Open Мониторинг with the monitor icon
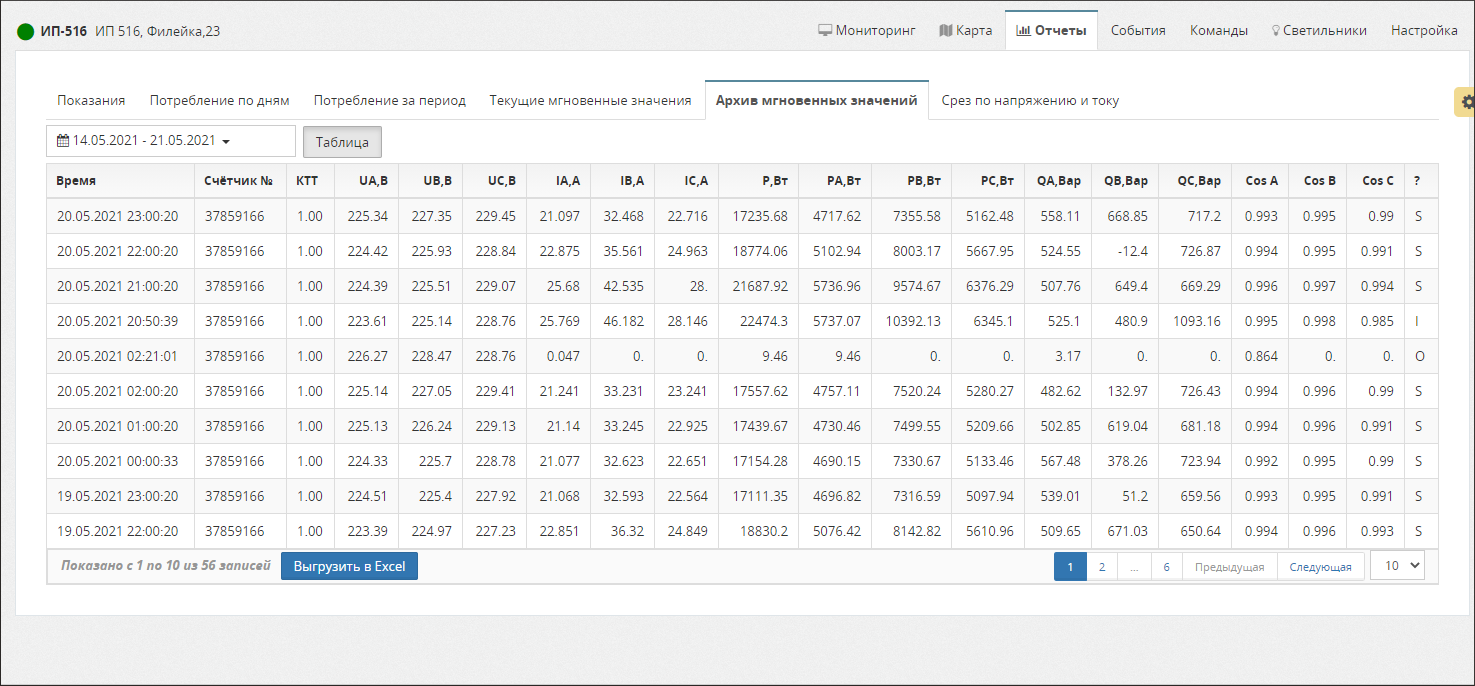Image resolution: width=1475 pixels, height=686 pixels. coord(867,30)
